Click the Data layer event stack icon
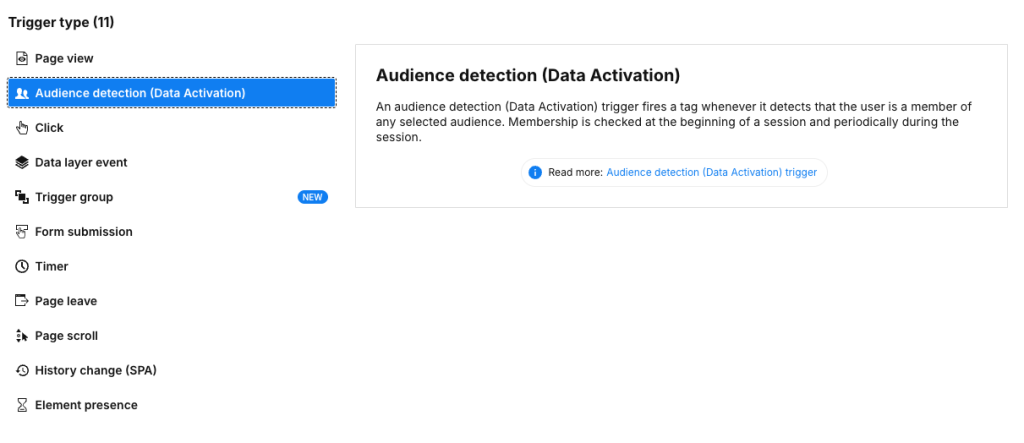1024x443 pixels. click(x=22, y=163)
